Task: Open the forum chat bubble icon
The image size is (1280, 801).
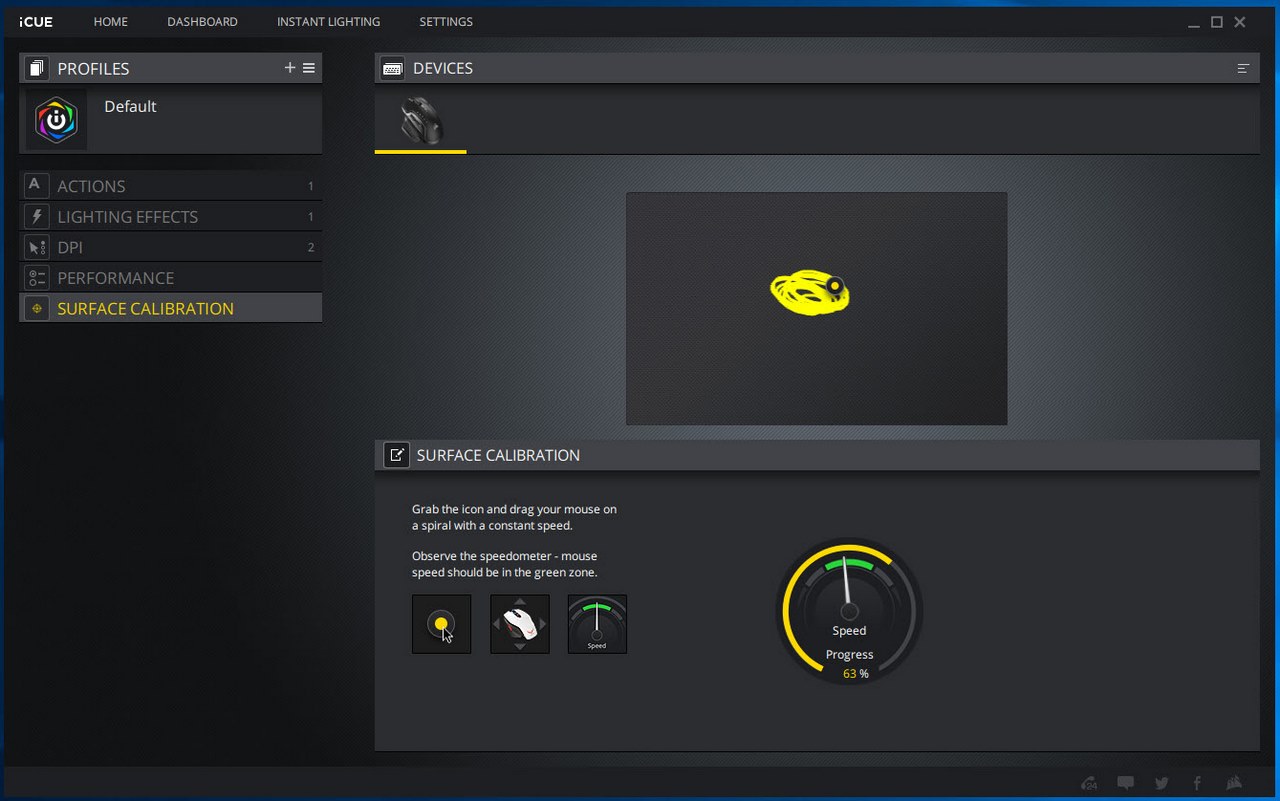Action: (x=1125, y=783)
